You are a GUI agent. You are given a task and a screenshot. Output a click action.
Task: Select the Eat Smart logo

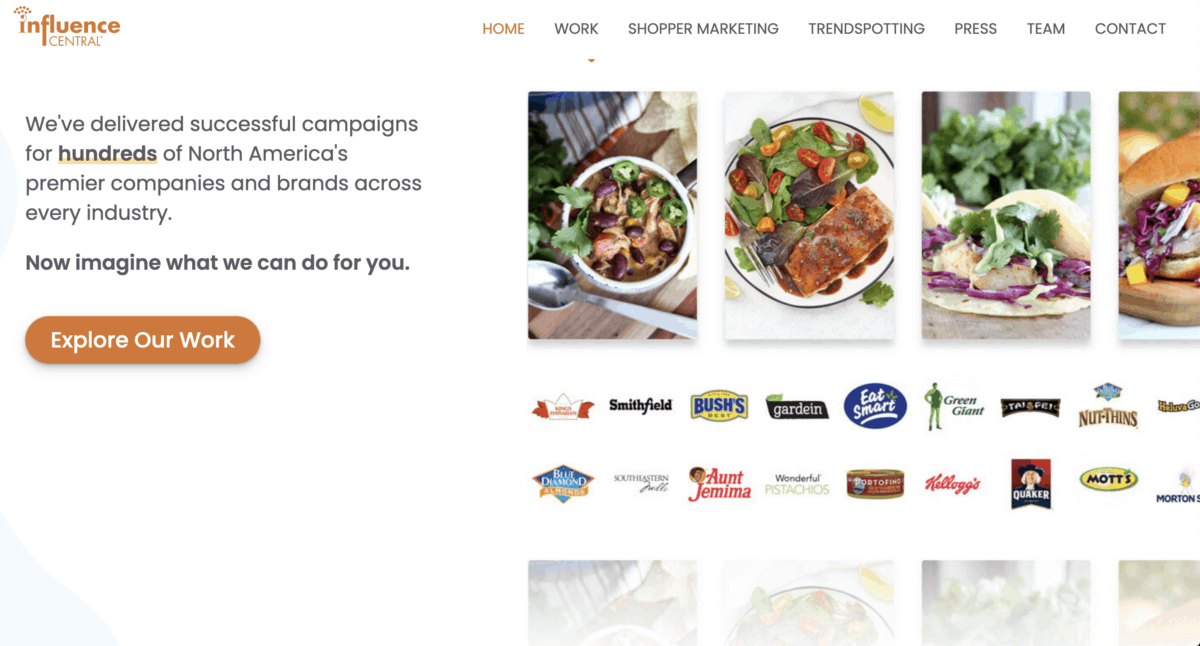point(875,406)
